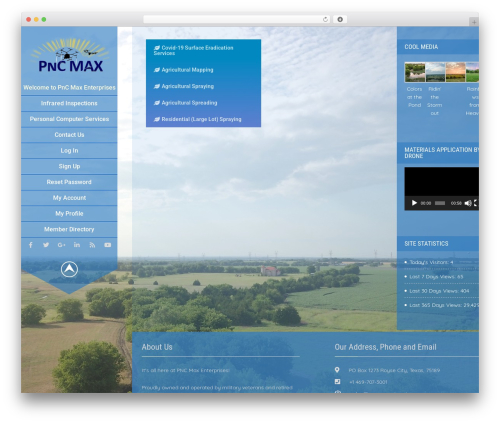Screen dimensions: 500x423
Task: Click the video elapsed time 00:00
Action: pos(426,203)
